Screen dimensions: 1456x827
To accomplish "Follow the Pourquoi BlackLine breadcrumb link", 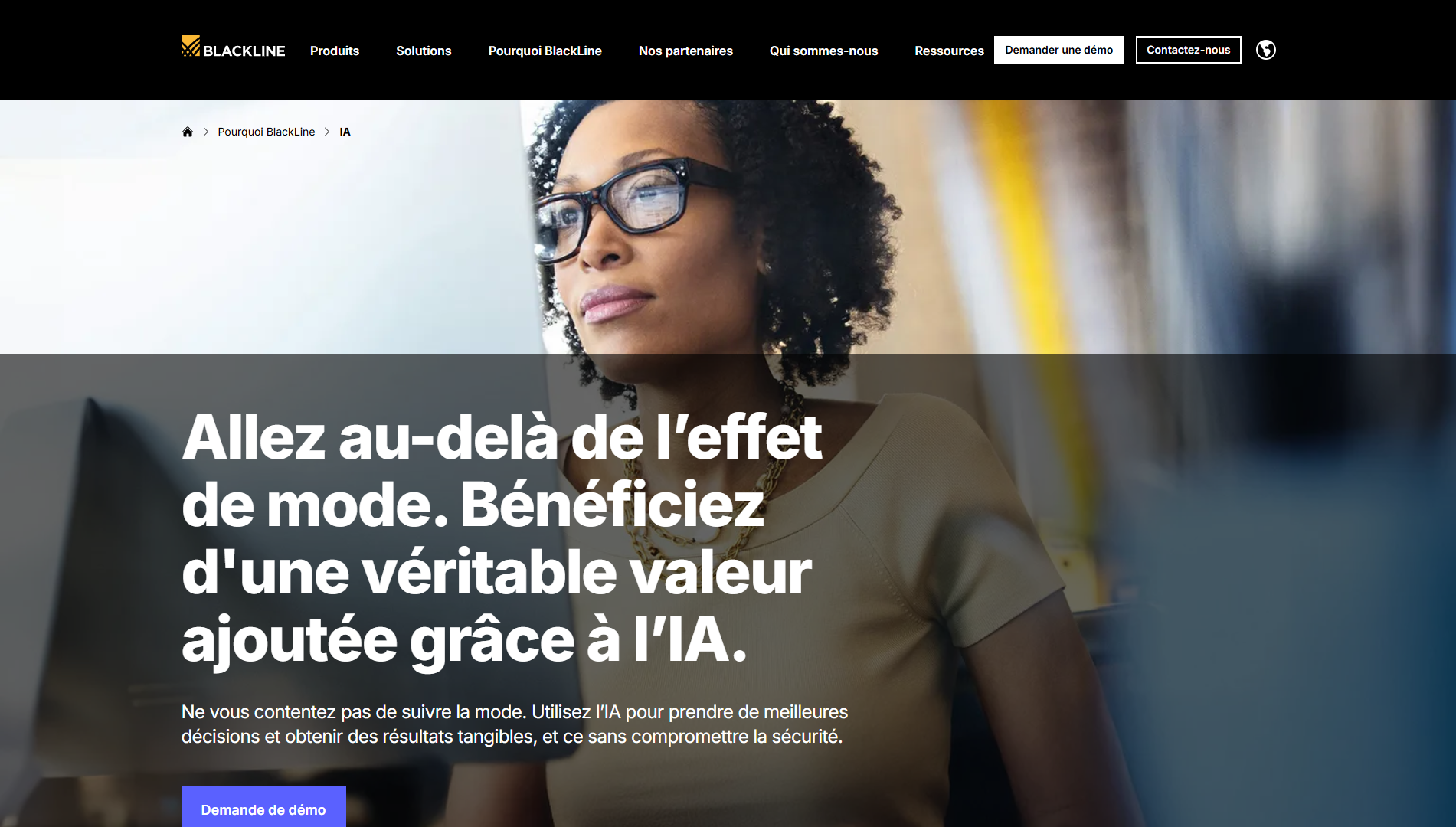I will [x=267, y=132].
